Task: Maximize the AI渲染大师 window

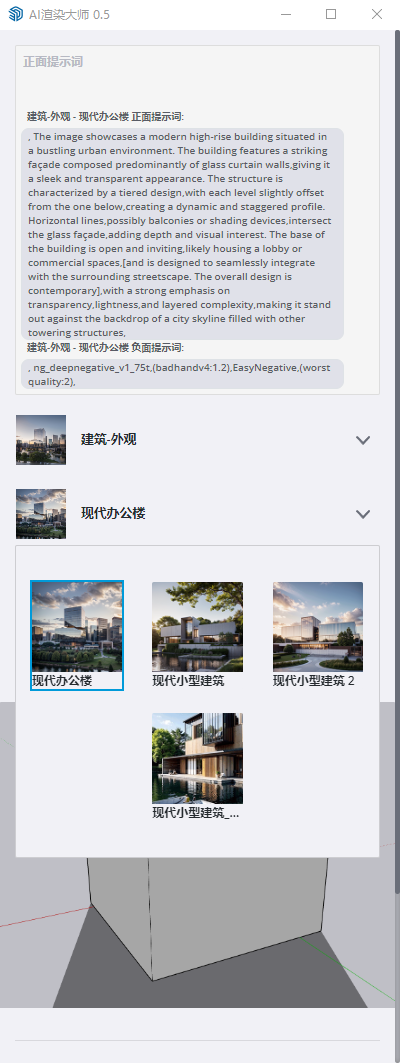Action: 331,14
